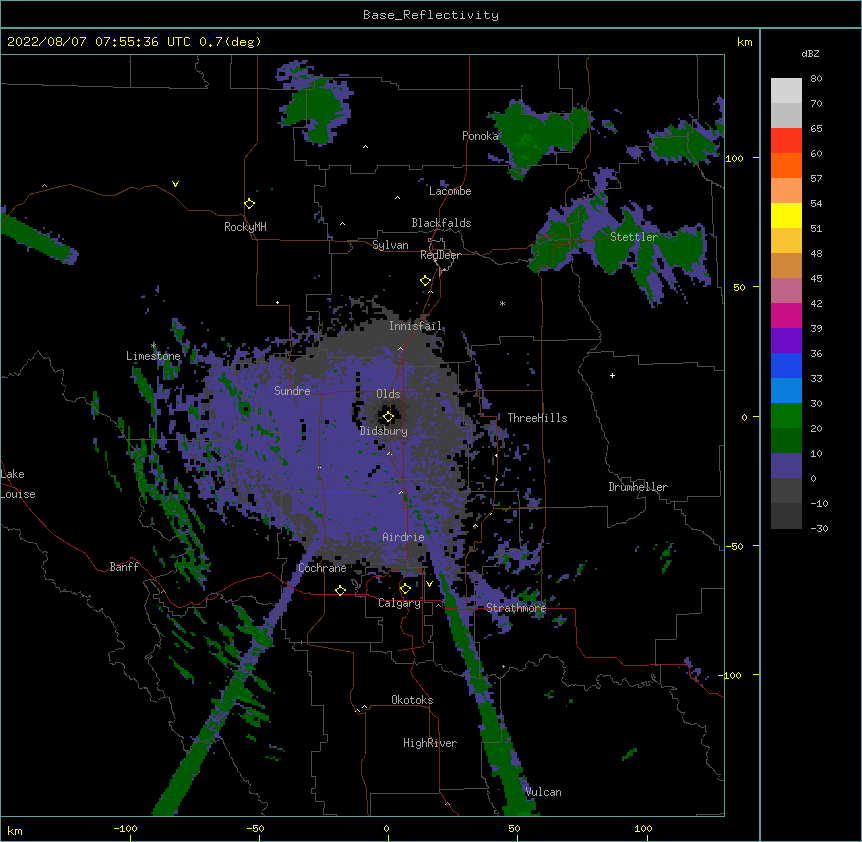Pick the orange 57-60 dBZ legend band

tap(786, 165)
